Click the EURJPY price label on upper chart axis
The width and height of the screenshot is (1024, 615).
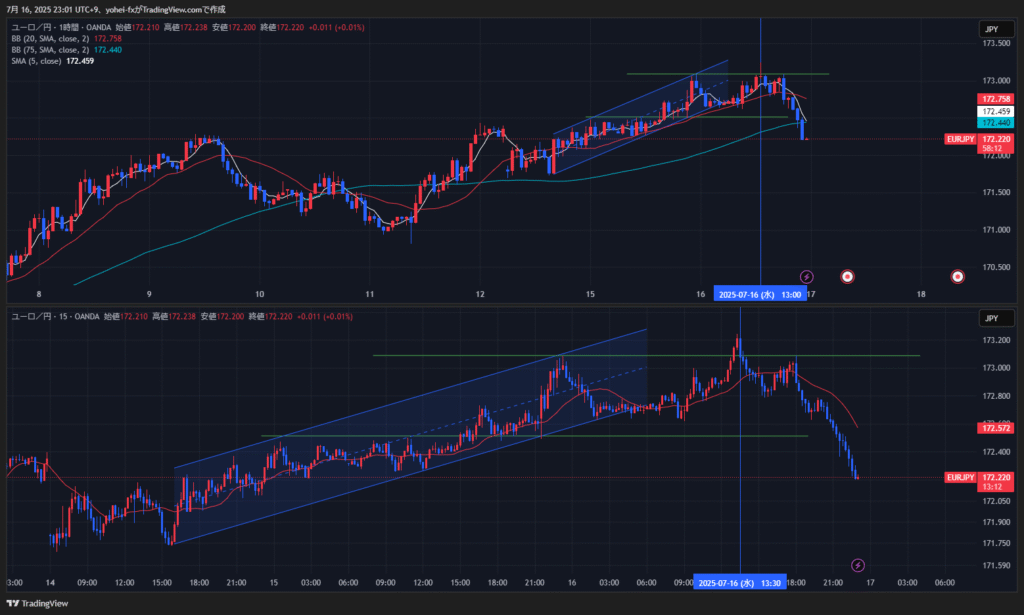[960, 139]
